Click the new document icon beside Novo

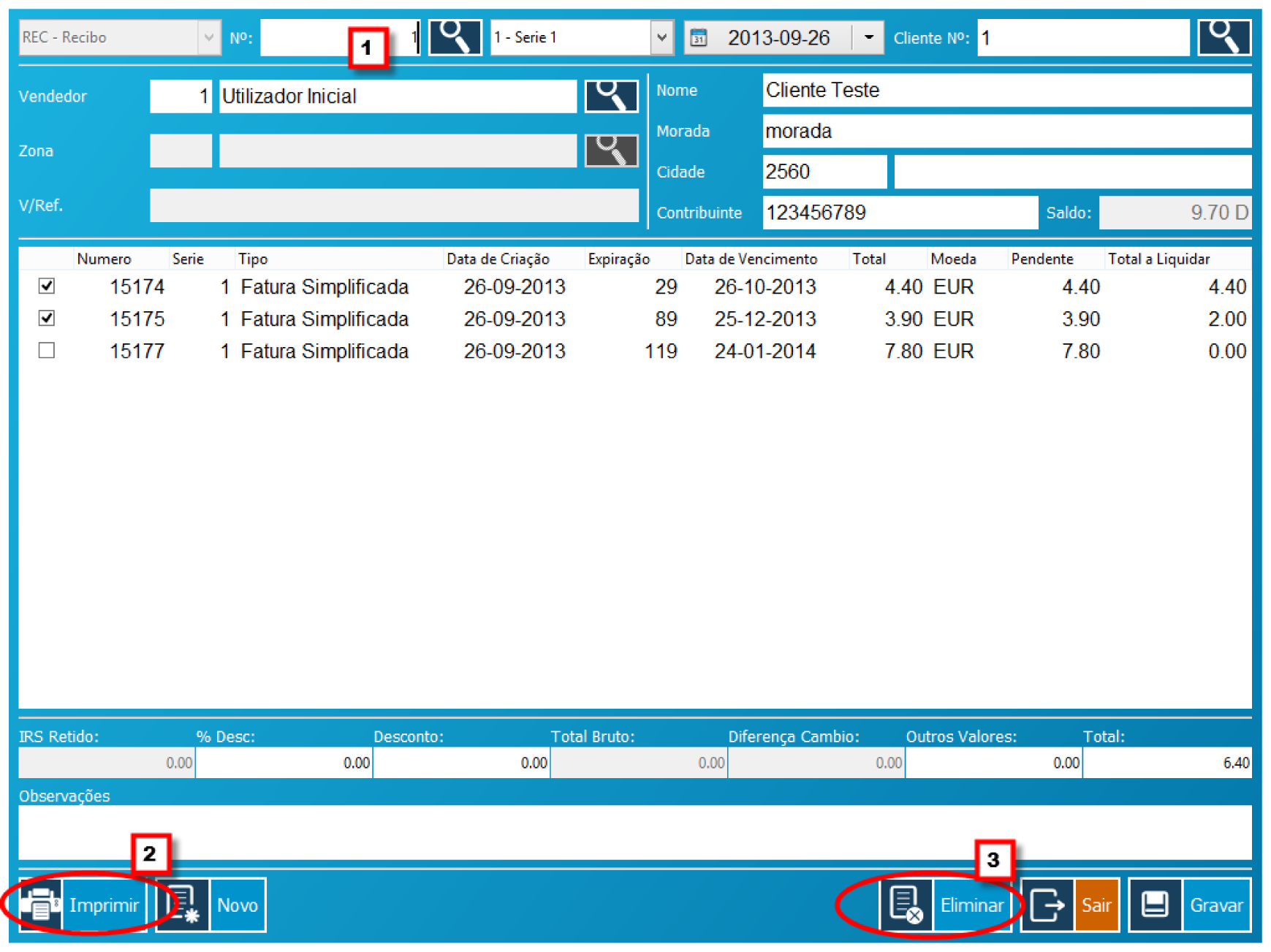(x=183, y=905)
